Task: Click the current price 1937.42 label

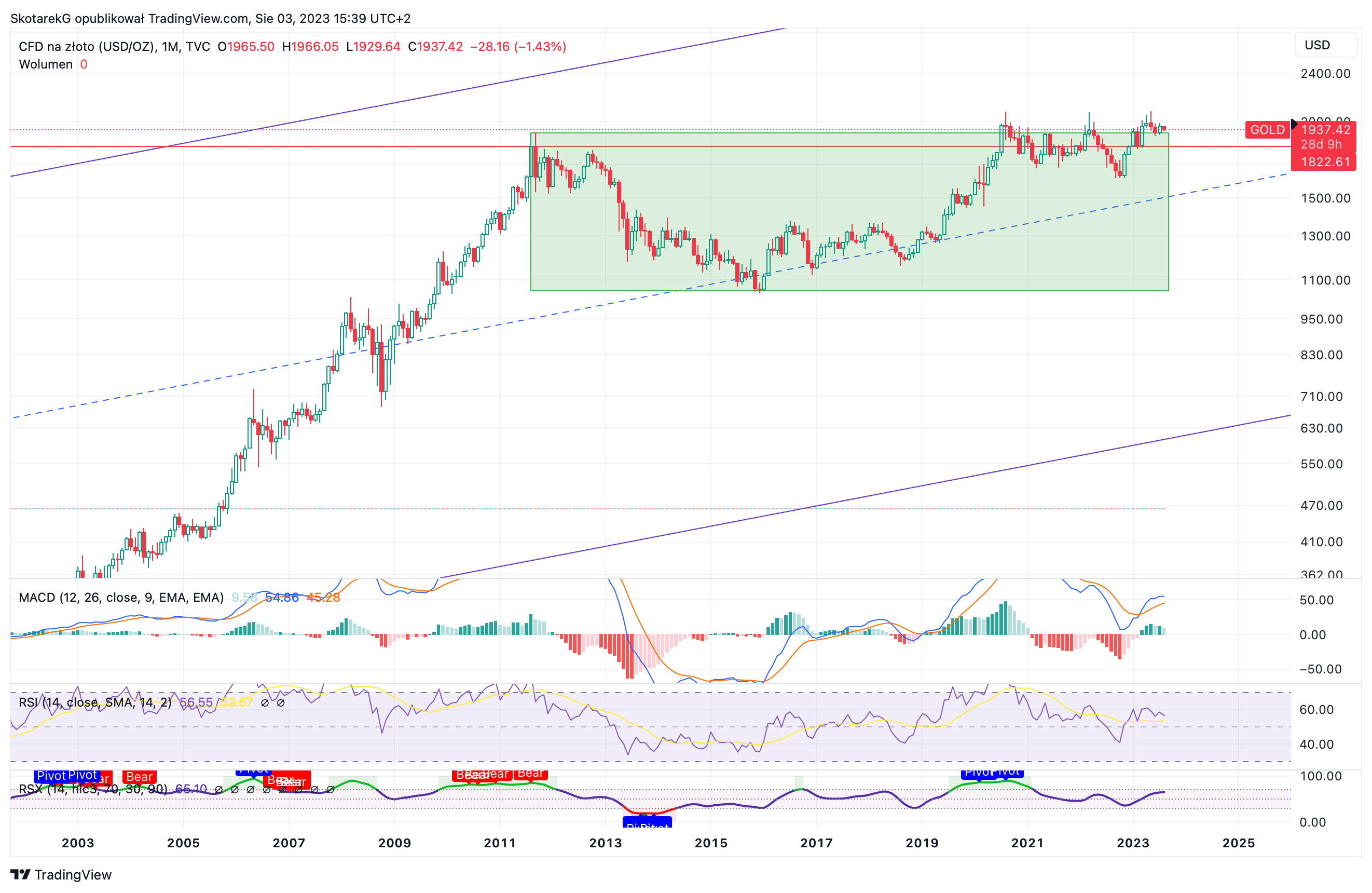Action: tap(1325, 130)
